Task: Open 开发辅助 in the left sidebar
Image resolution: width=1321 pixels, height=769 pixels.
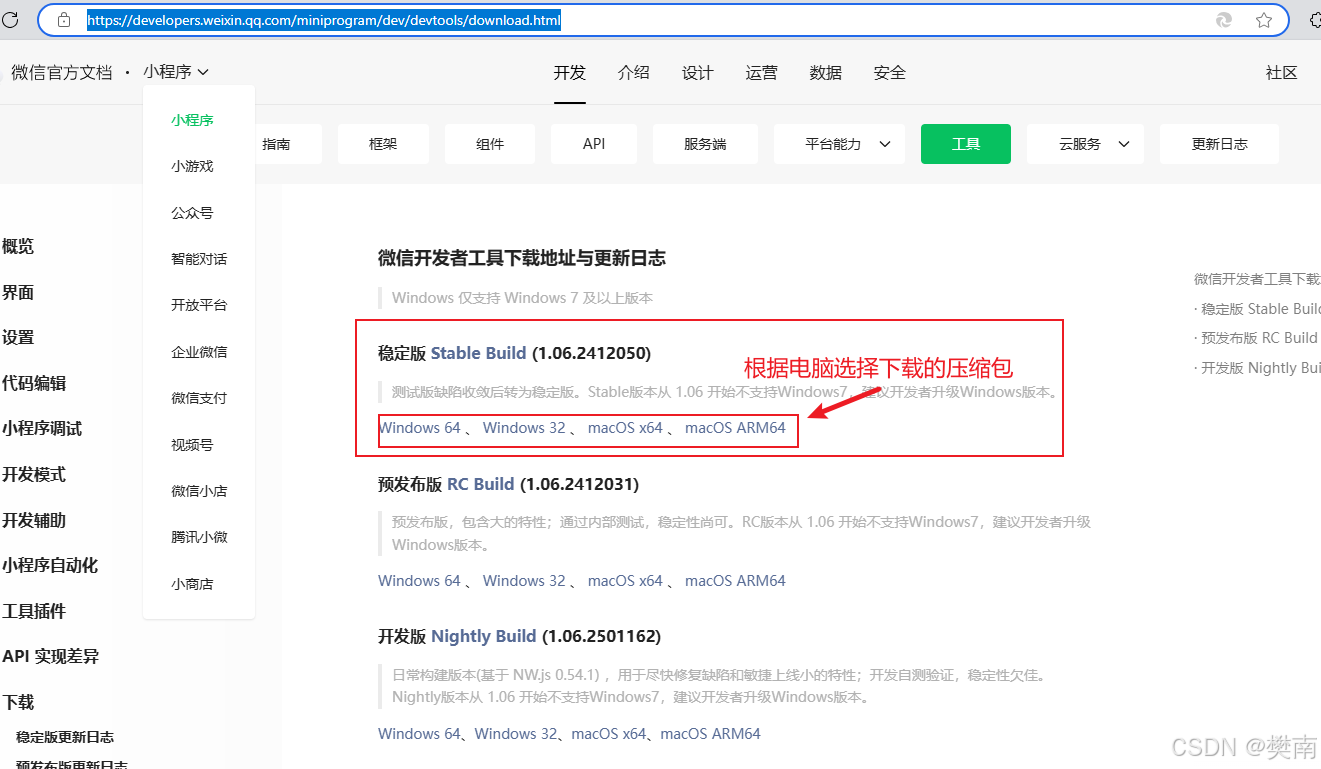Action: (34, 521)
